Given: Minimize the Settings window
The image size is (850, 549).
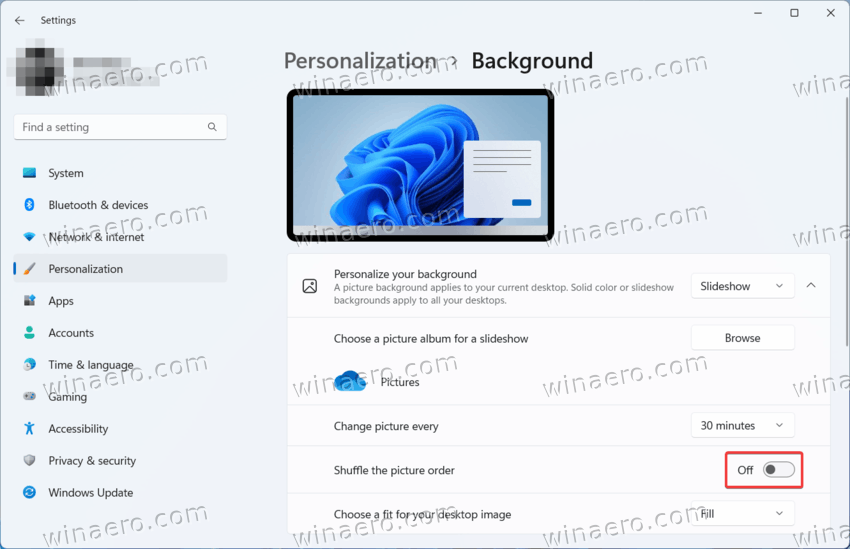Looking at the screenshot, I should tap(758, 13).
